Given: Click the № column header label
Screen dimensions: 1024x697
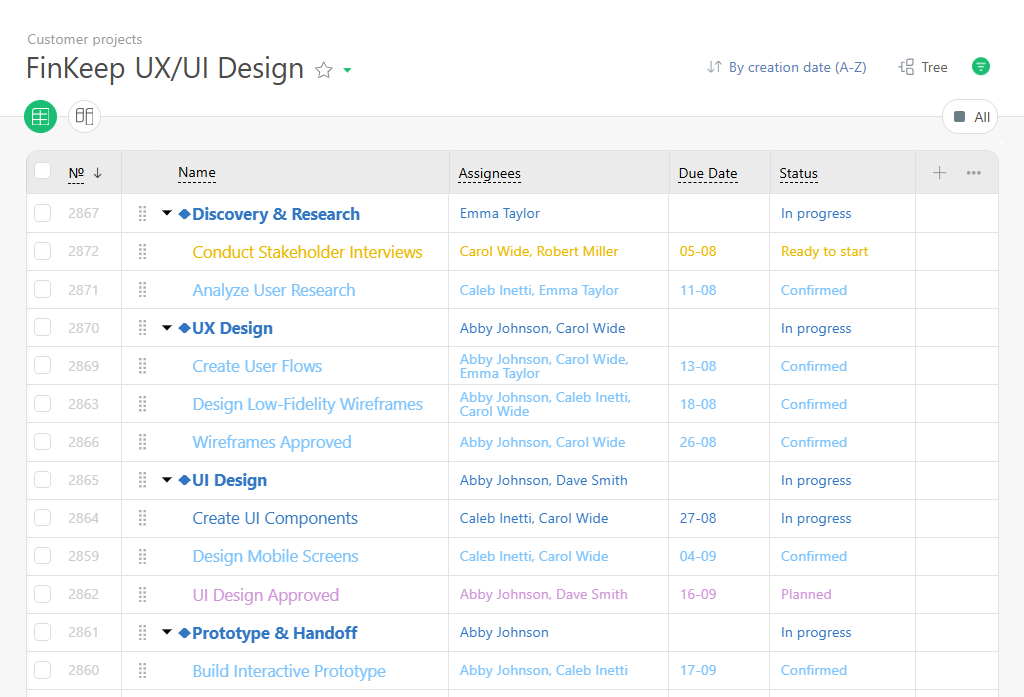Looking at the screenshot, I should click(76, 173).
